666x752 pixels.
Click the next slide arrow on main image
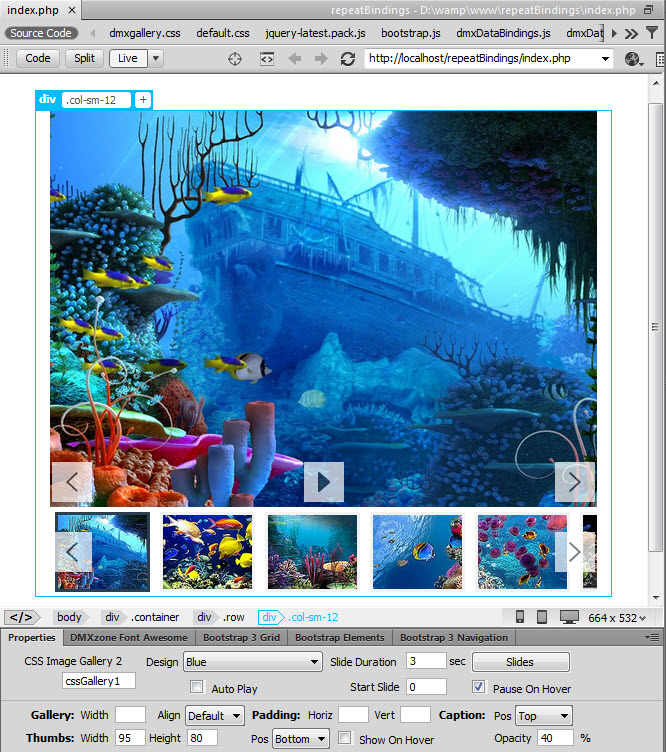[574, 482]
